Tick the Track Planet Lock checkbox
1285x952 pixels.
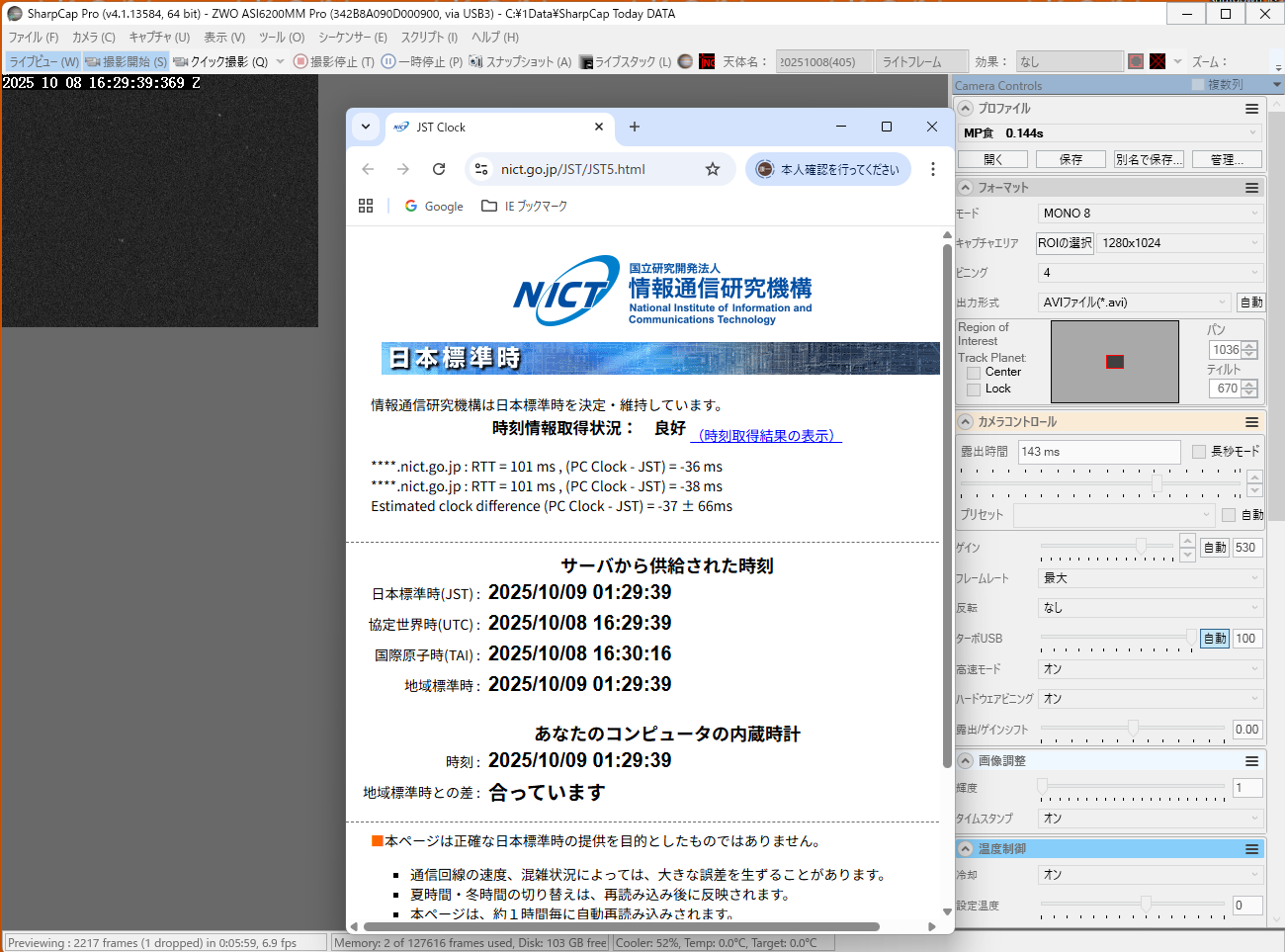click(x=974, y=389)
